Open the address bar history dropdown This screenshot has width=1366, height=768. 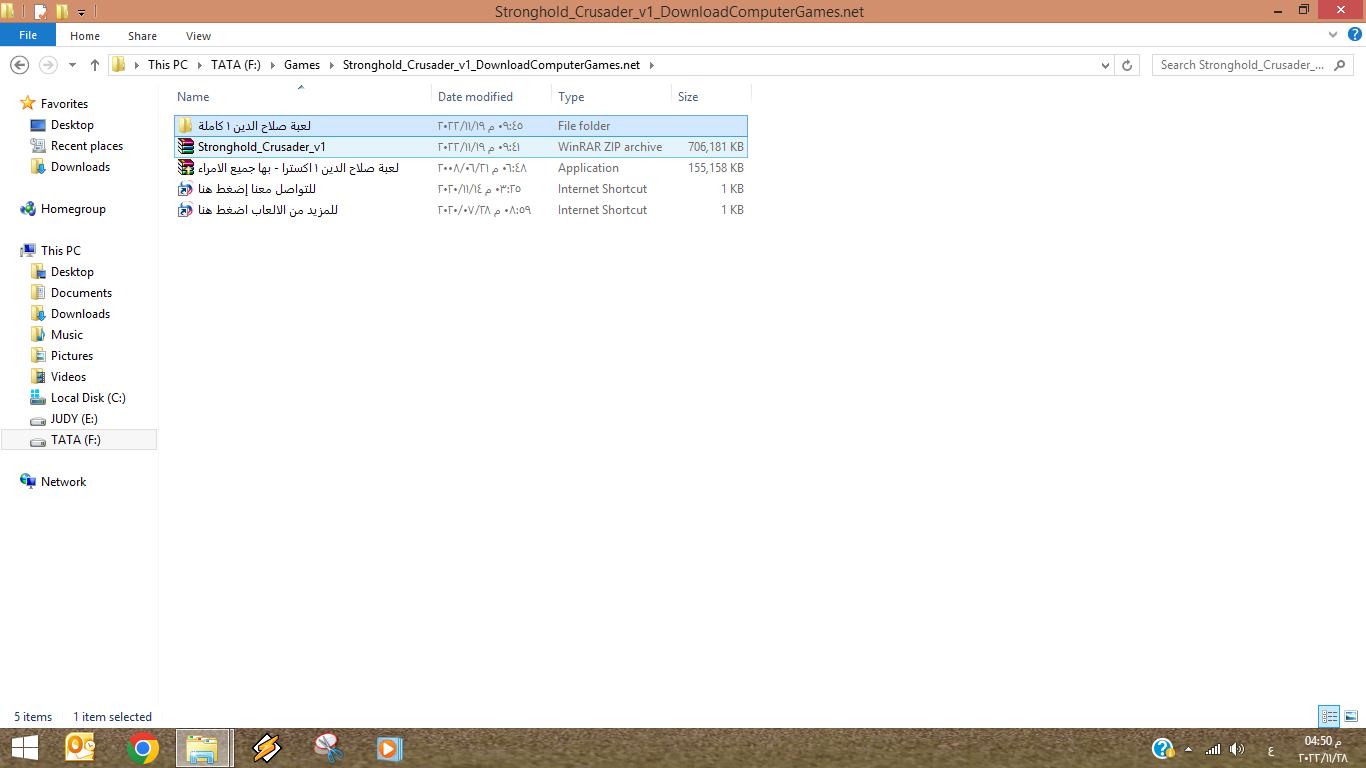coord(1105,65)
